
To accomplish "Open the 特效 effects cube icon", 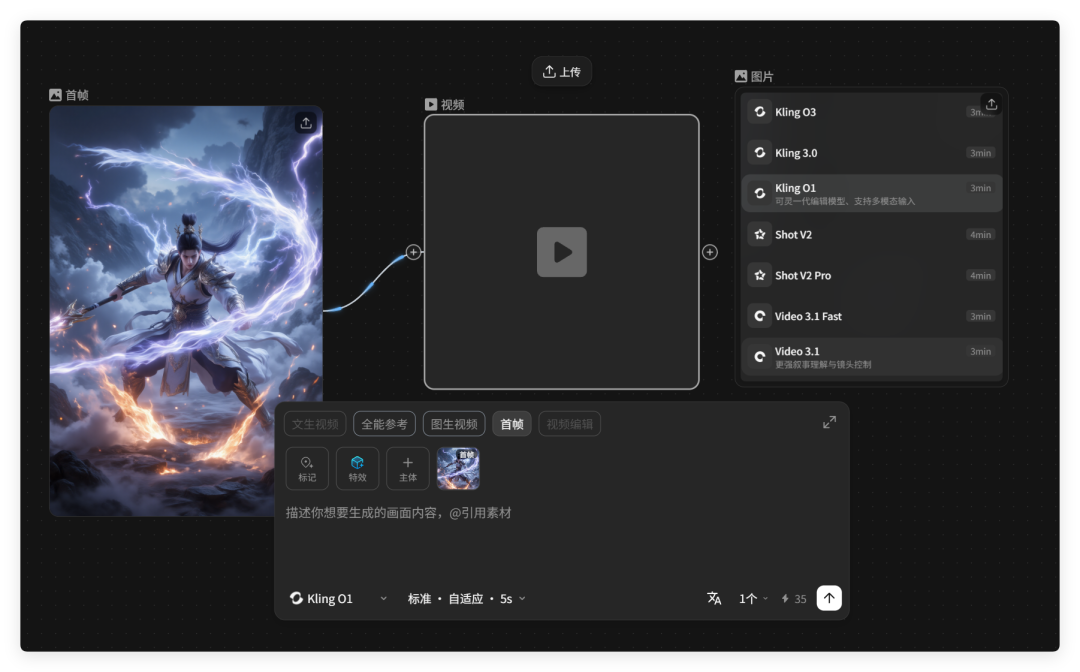I will pyautogui.click(x=357, y=468).
